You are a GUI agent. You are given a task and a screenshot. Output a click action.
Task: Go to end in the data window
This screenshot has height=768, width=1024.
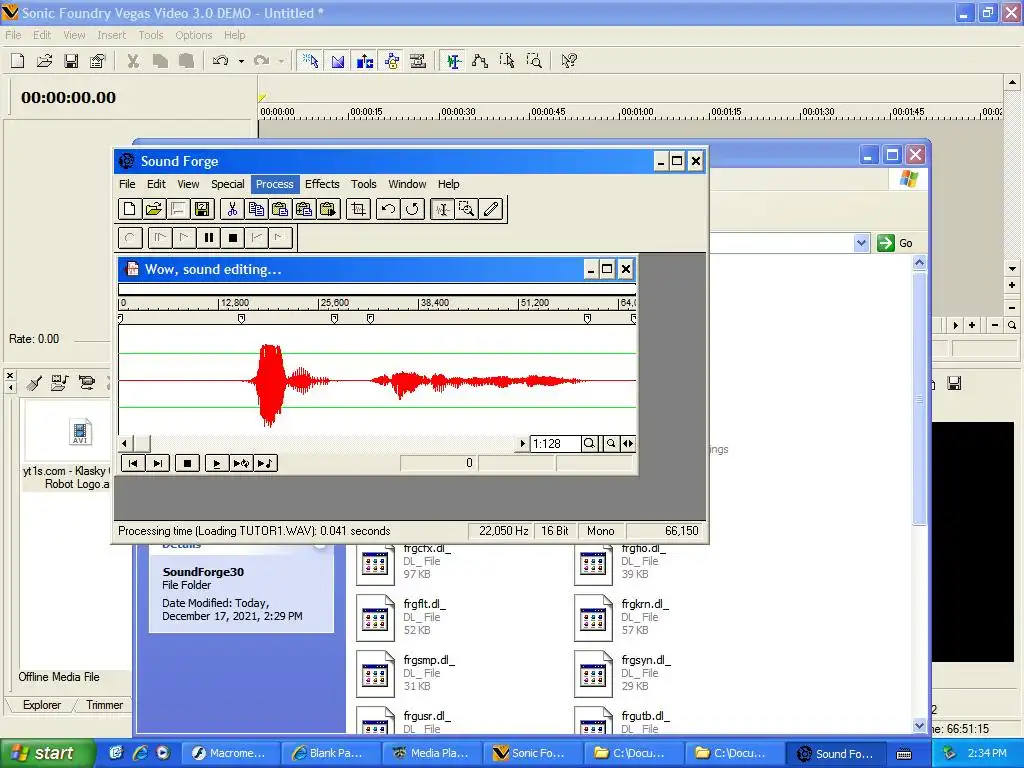[x=157, y=463]
